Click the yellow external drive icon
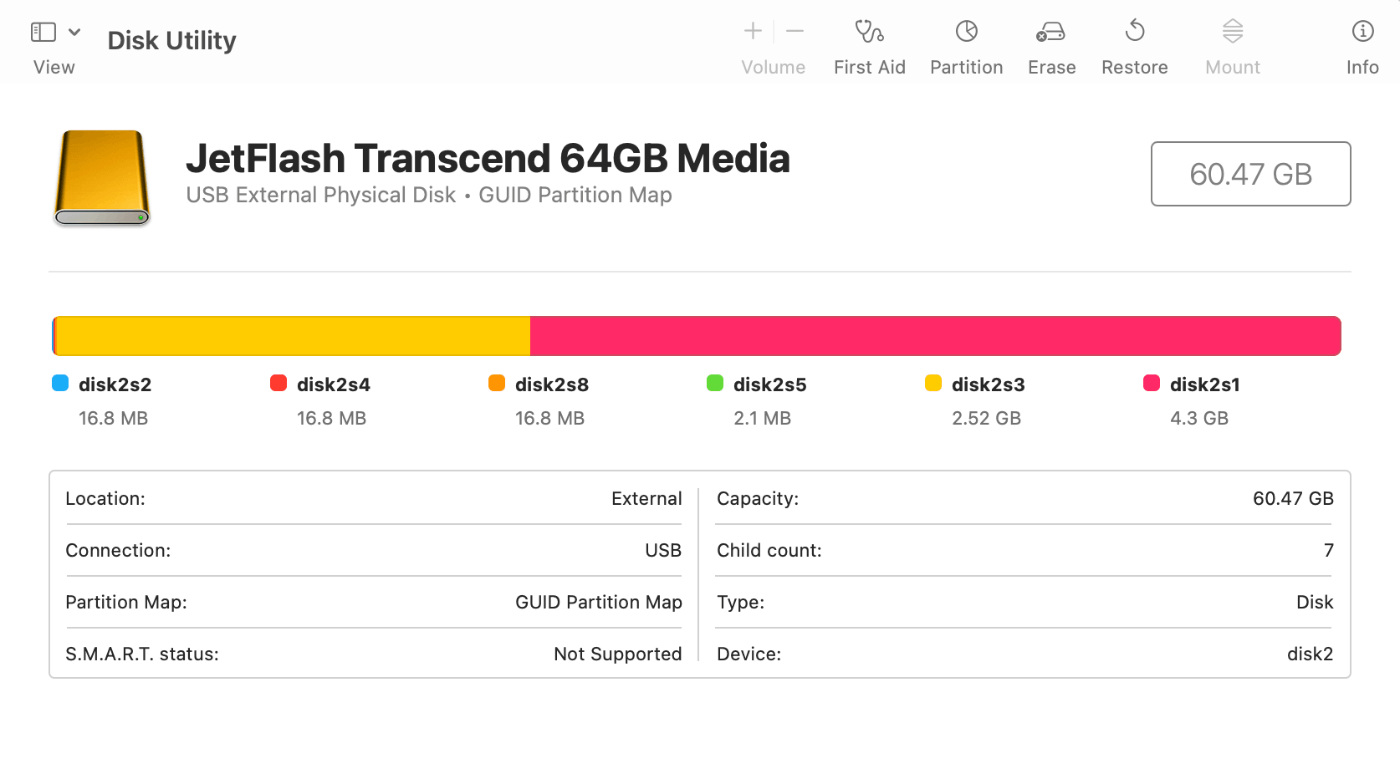 [x=101, y=177]
